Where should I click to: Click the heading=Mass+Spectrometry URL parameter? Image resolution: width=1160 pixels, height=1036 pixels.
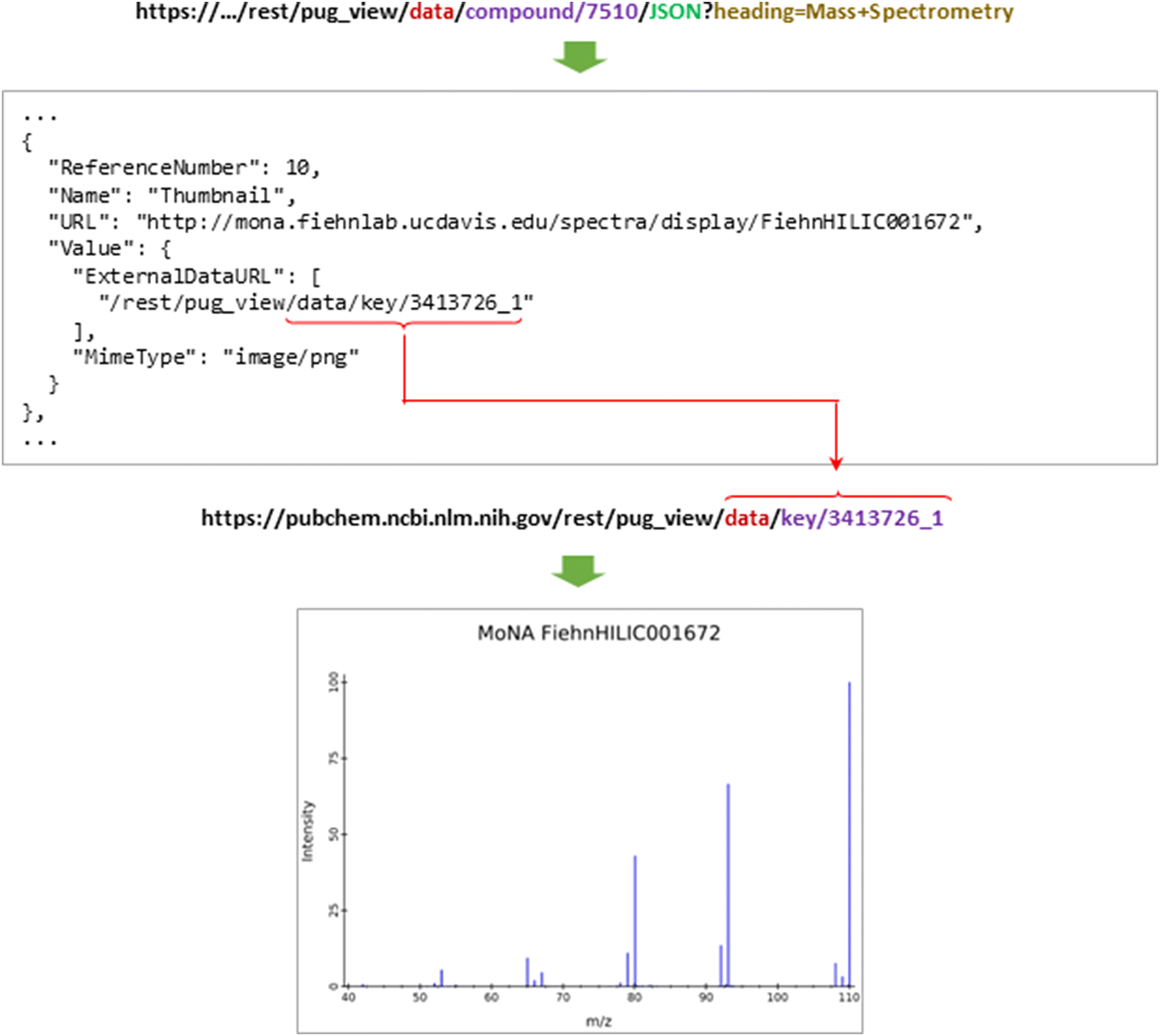pyautogui.click(x=864, y=12)
